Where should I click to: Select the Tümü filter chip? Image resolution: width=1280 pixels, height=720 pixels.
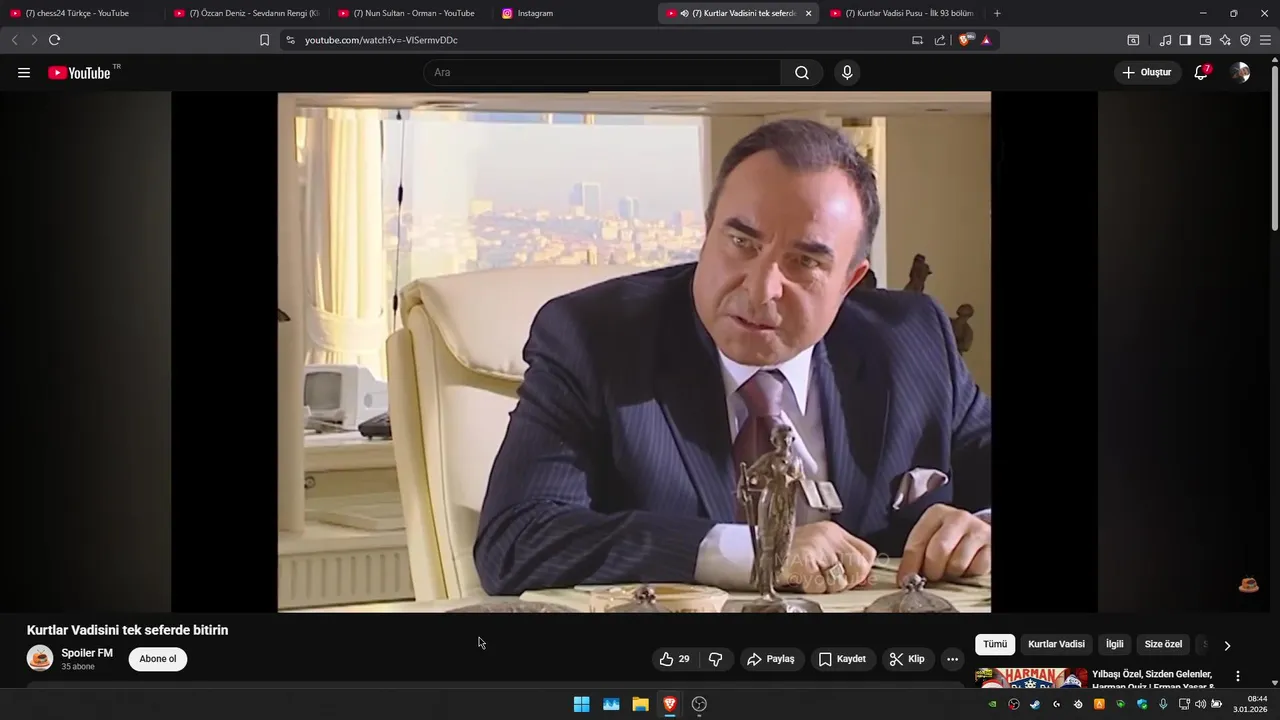pyautogui.click(x=995, y=644)
